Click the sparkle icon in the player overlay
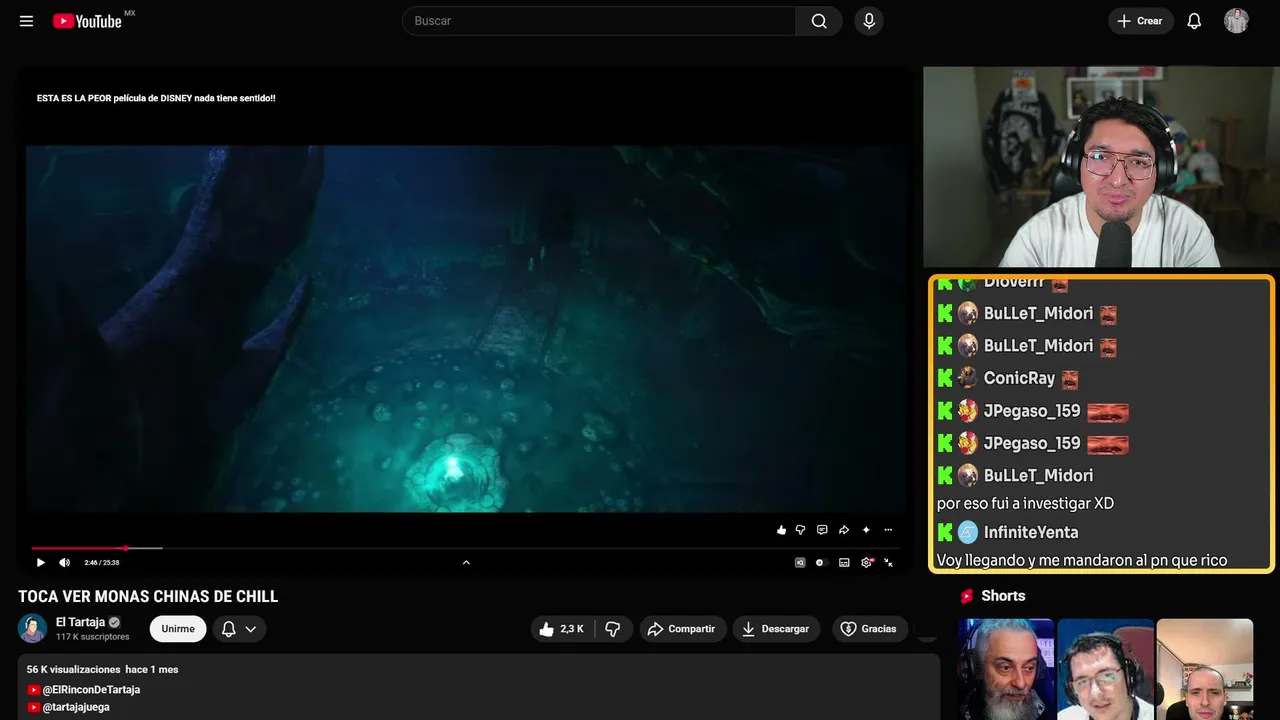This screenshot has height=720, width=1280. point(866,530)
